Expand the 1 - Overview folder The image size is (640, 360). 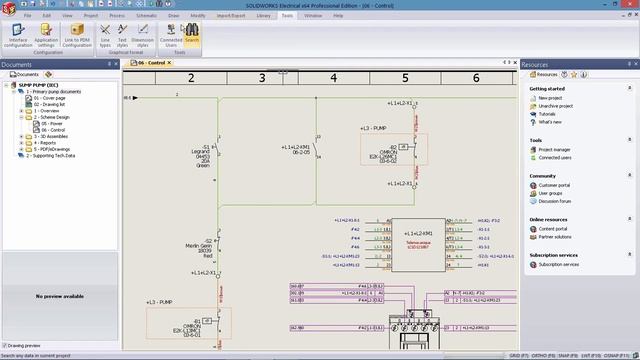(21, 111)
